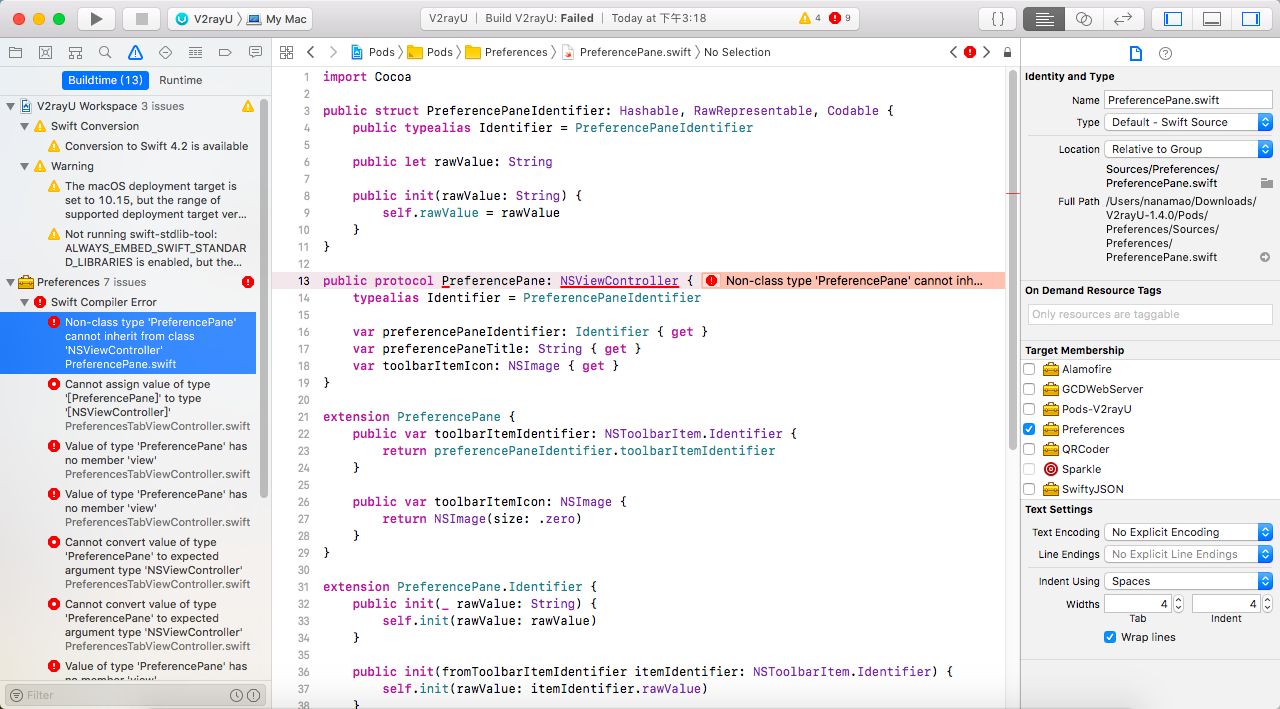1280x709 pixels.
Task: Open the Line Endings dropdown
Action: (1187, 554)
